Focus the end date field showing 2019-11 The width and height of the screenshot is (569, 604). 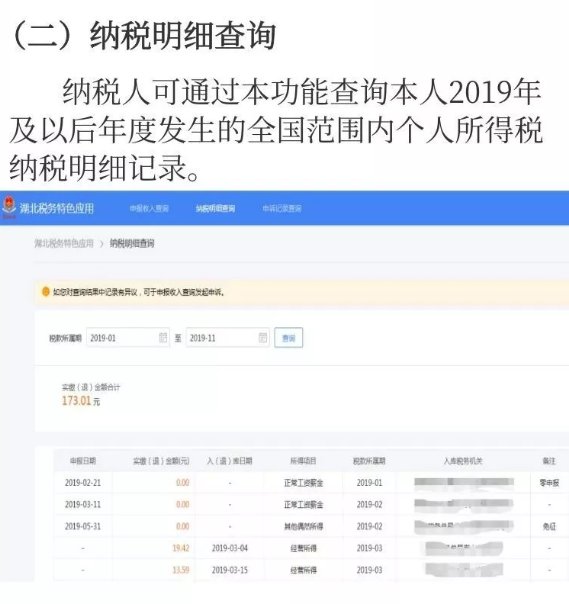(x=228, y=337)
